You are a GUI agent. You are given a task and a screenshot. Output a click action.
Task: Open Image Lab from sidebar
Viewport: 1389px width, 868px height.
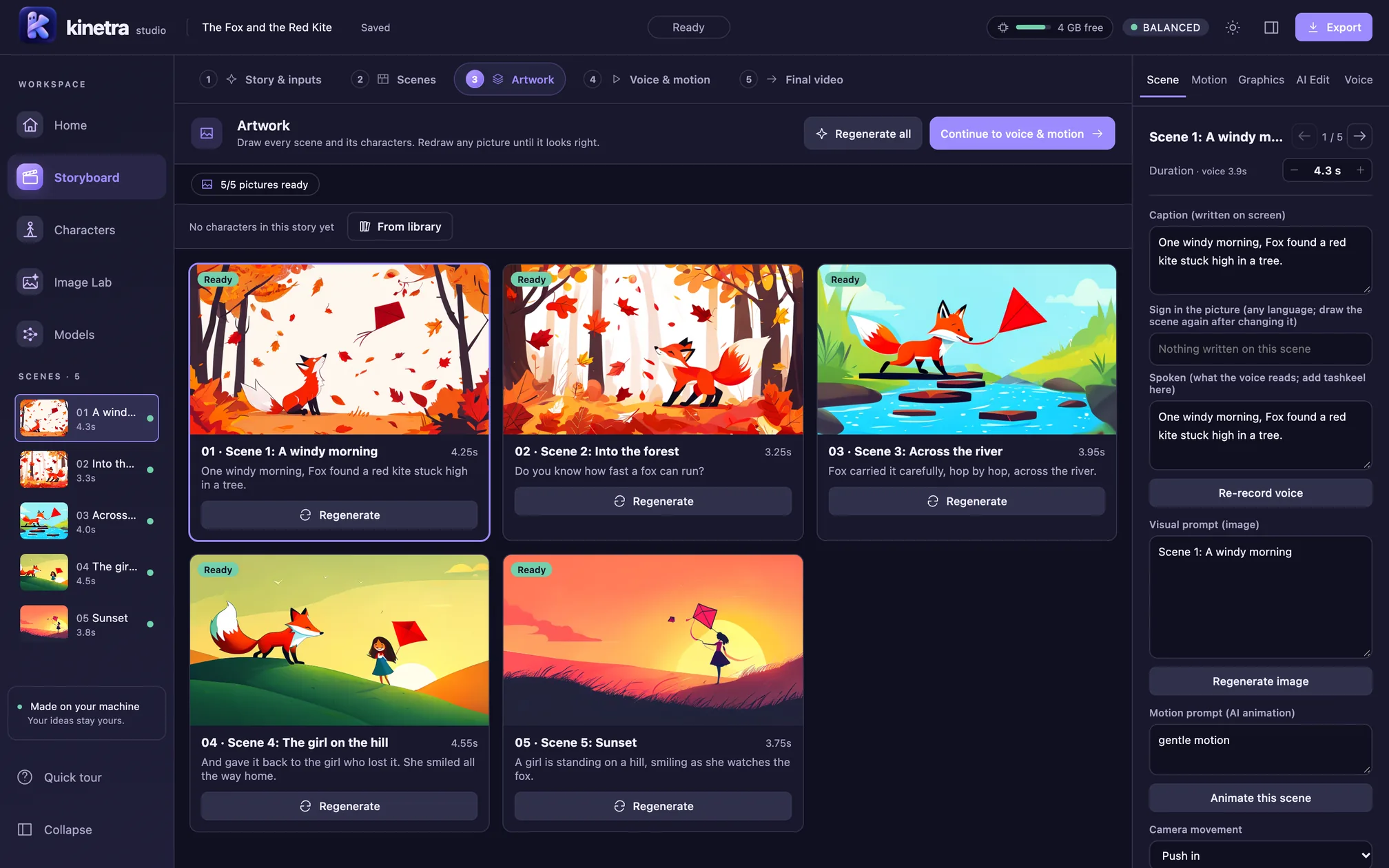coord(87,282)
